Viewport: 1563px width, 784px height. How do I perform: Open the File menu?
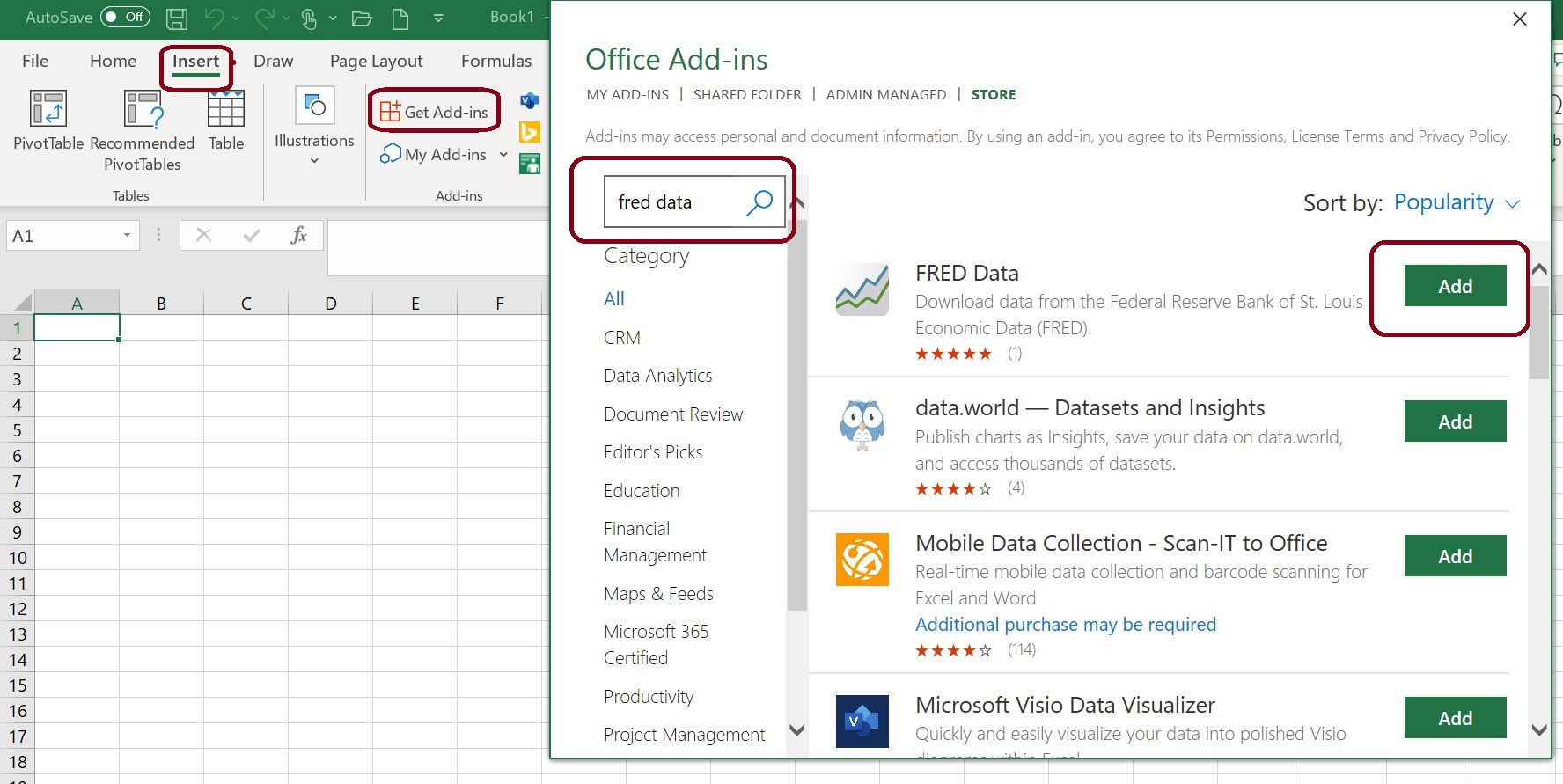pyautogui.click(x=35, y=61)
